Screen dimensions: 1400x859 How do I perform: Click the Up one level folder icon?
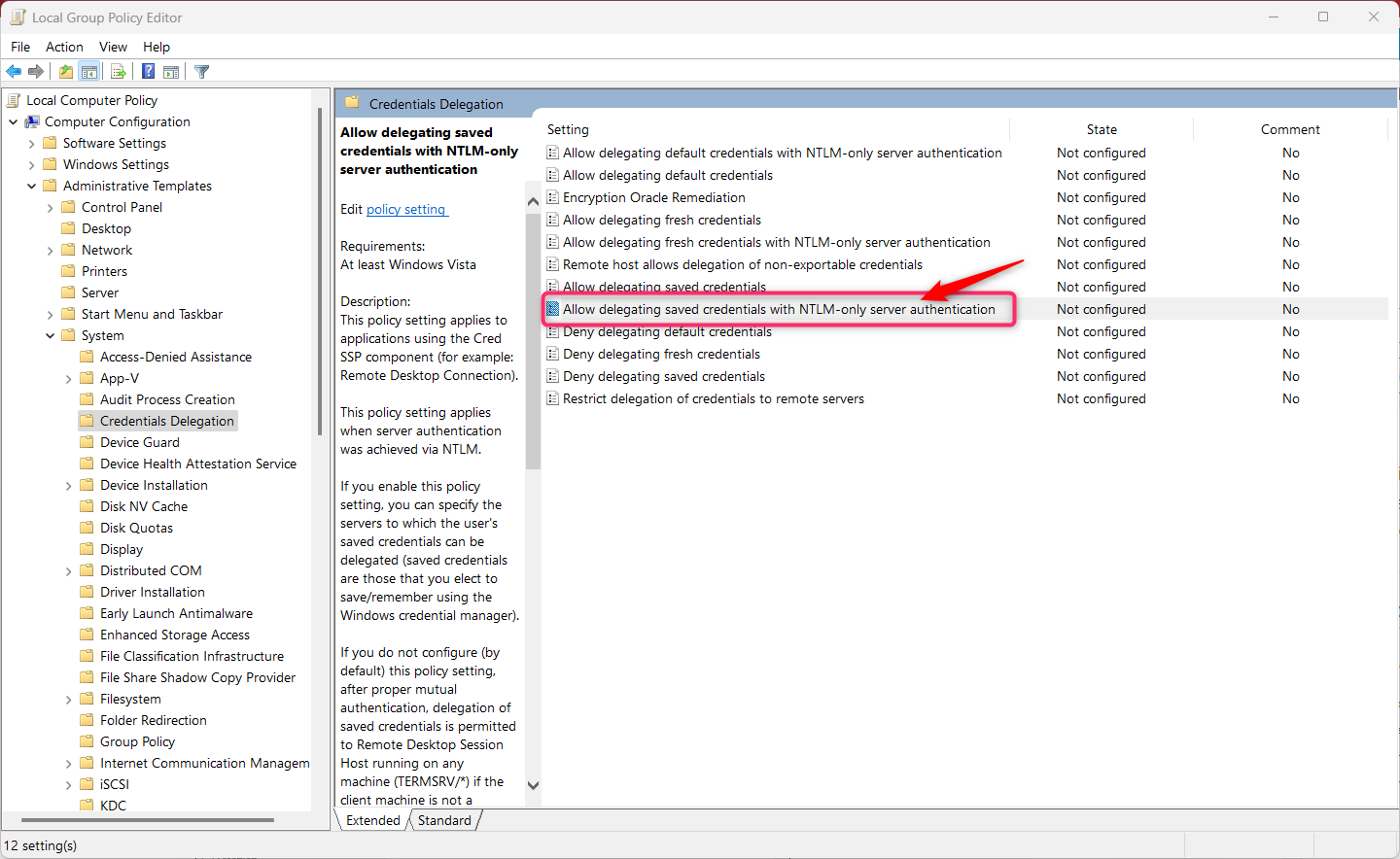[64, 70]
